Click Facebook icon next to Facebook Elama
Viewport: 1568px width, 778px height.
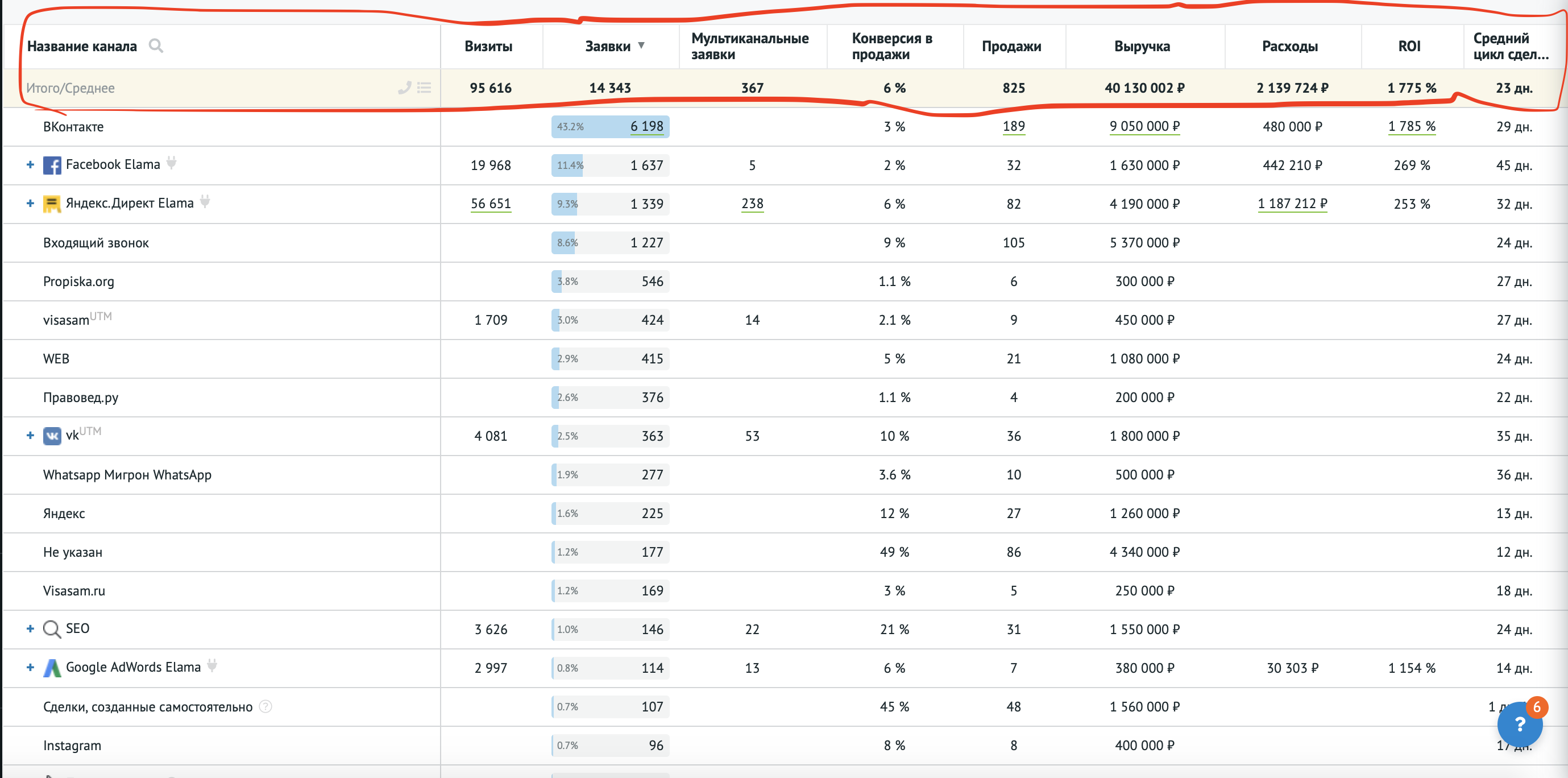click(x=52, y=165)
